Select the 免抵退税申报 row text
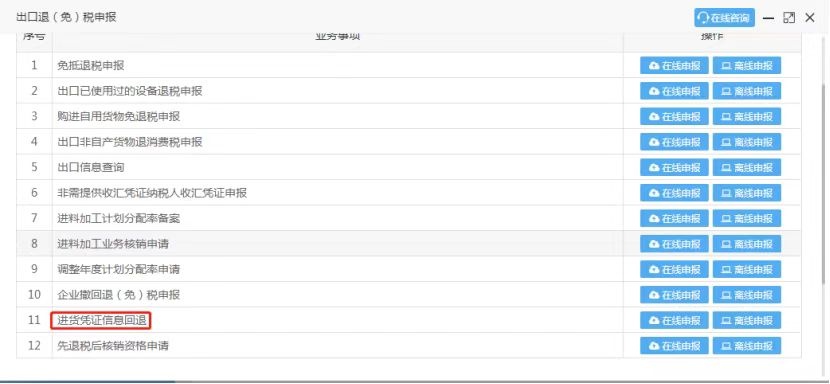Viewport: 830px width, 384px height. [91, 66]
